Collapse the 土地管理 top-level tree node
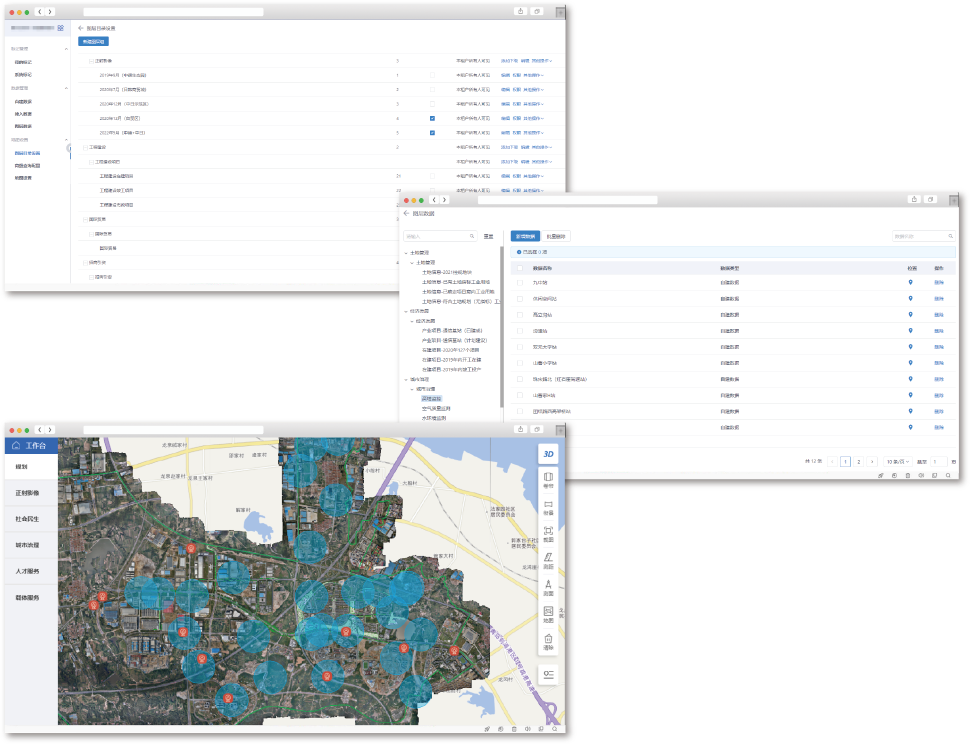The width and height of the screenshot is (970, 744). click(406, 253)
